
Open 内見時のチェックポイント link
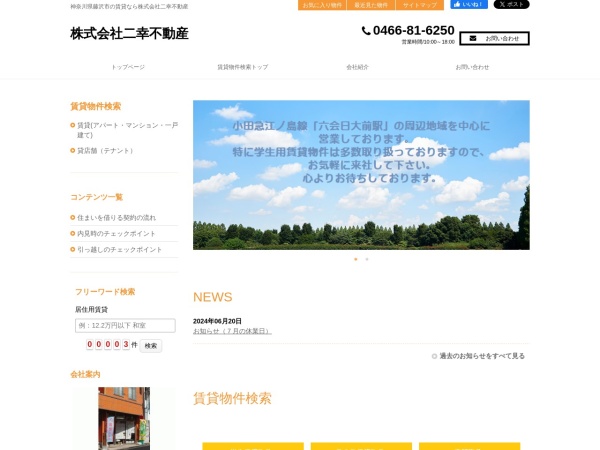coord(116,234)
